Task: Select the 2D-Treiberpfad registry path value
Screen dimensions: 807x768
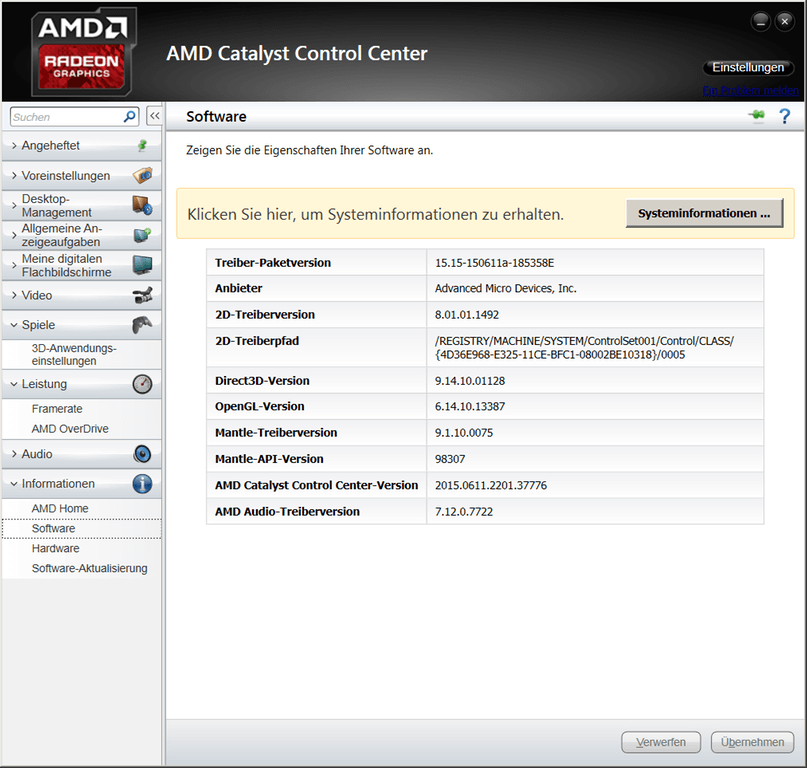Action: coord(584,347)
